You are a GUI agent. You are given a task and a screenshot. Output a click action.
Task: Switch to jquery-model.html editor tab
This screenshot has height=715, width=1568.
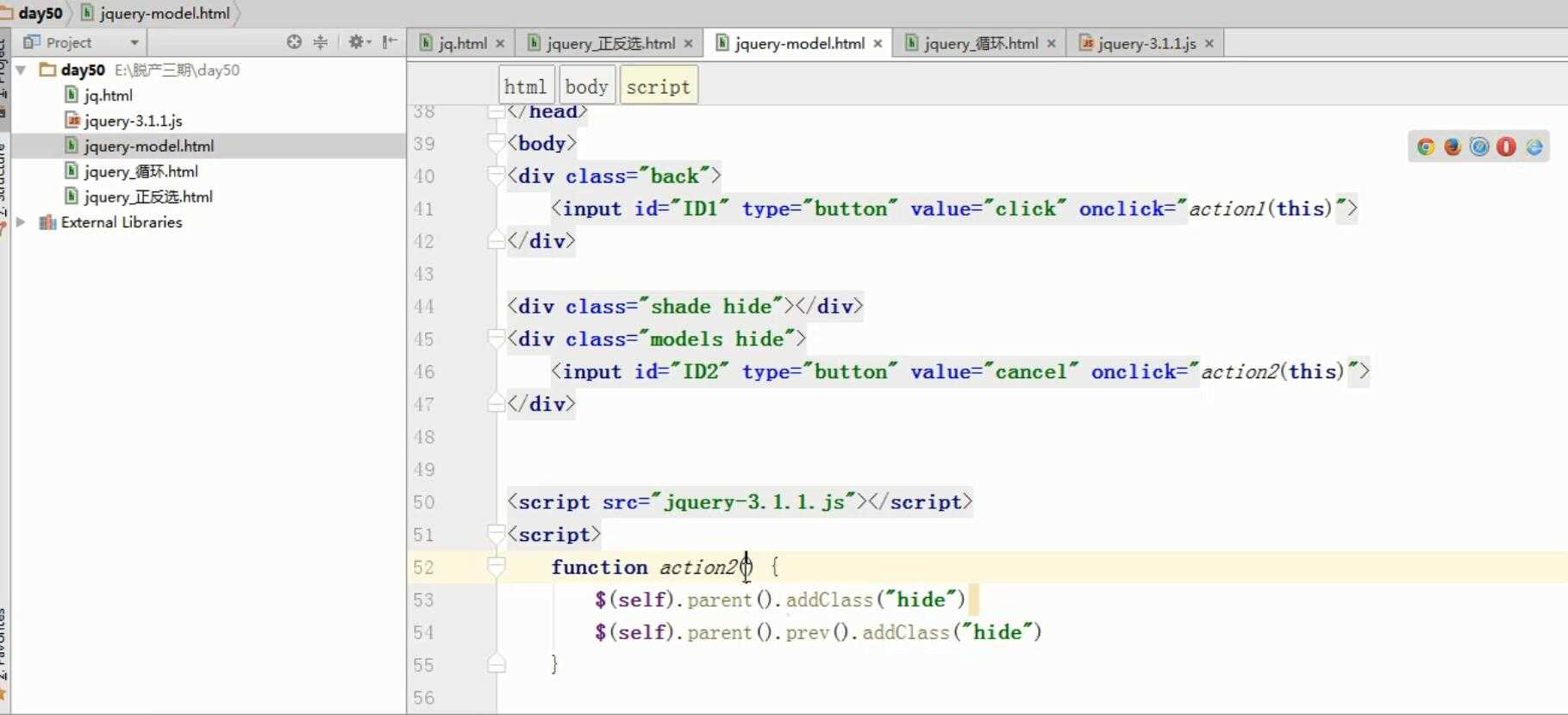tap(799, 43)
